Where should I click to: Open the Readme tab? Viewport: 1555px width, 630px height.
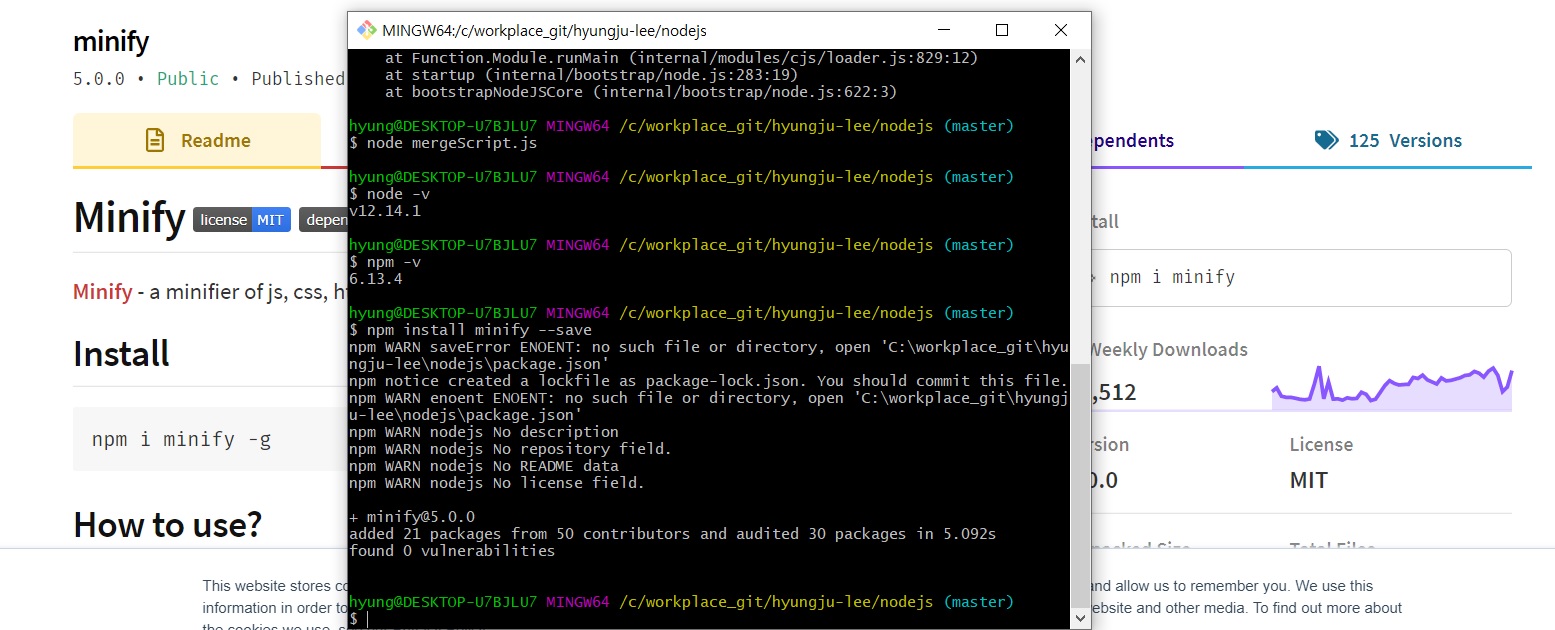pos(197,141)
